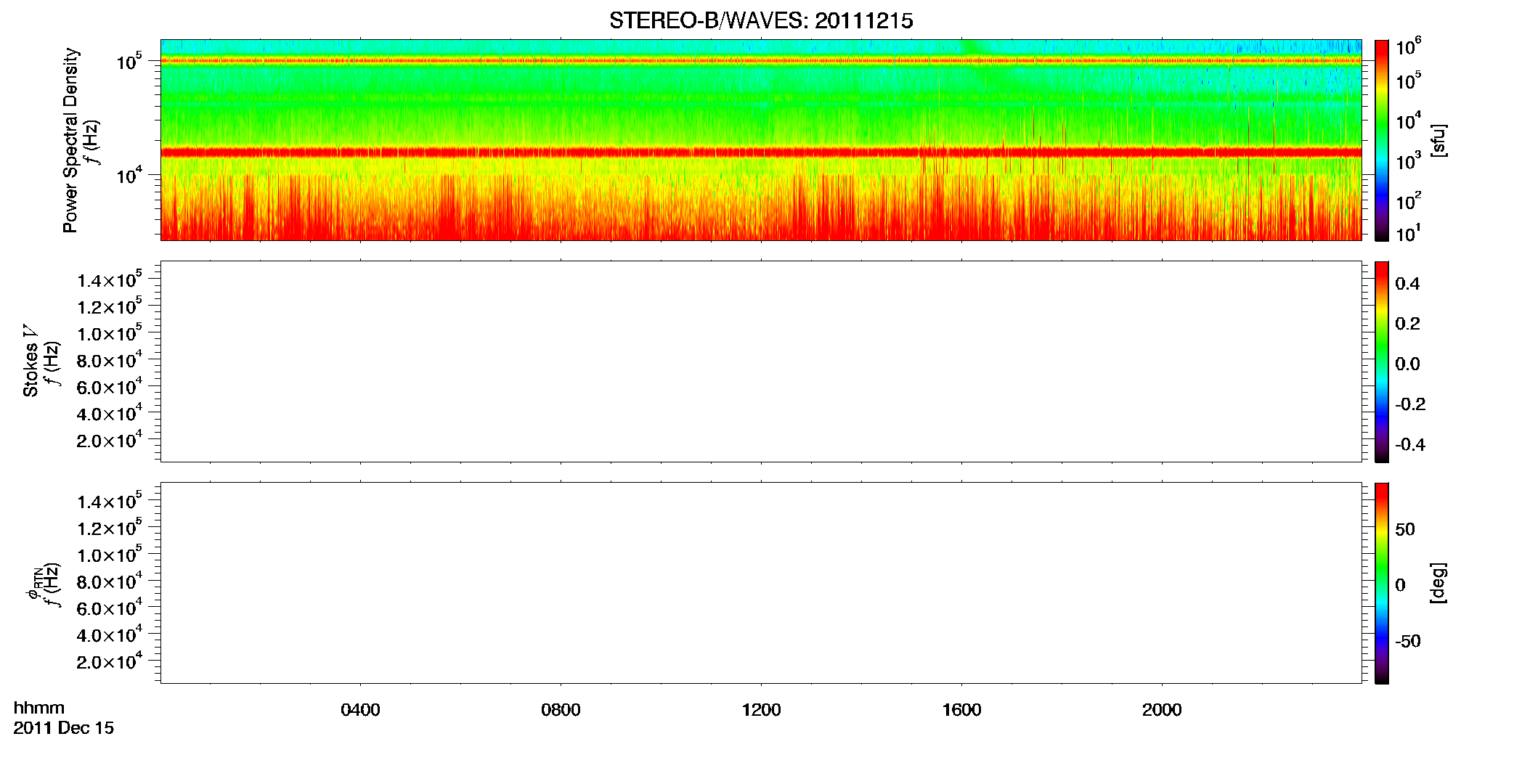Click the 1200 time tick label
This screenshot has height=784, width=1522.
point(761,710)
